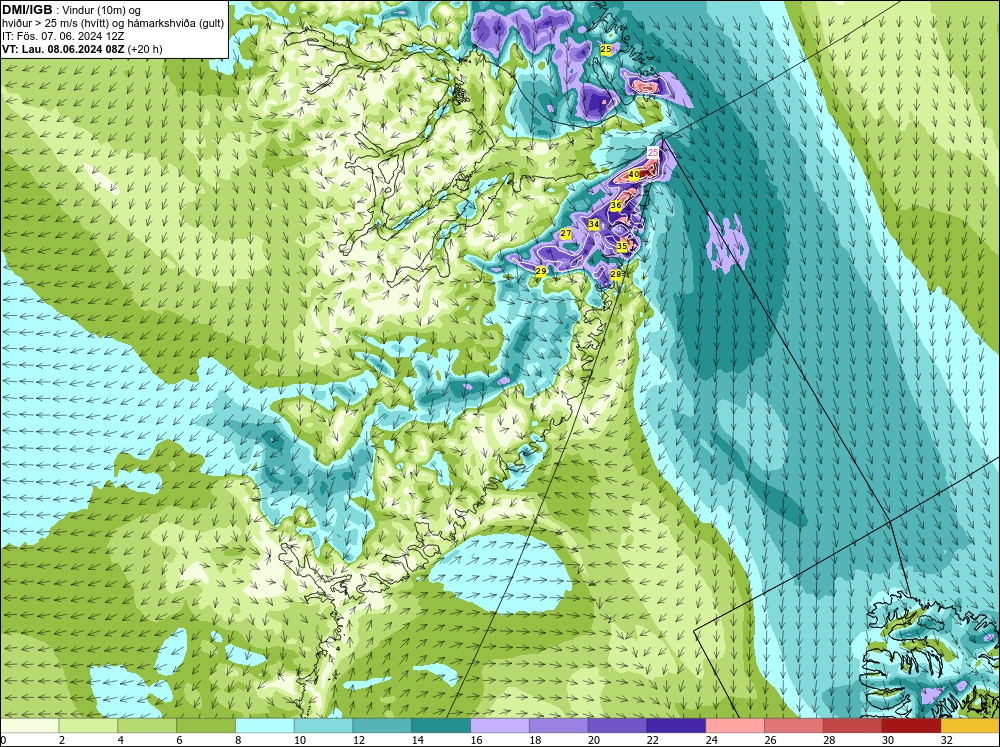Screen dimensions: 1000x747
Task: Select the yellow-boxed 25 gust label
Action: [x=606, y=49]
